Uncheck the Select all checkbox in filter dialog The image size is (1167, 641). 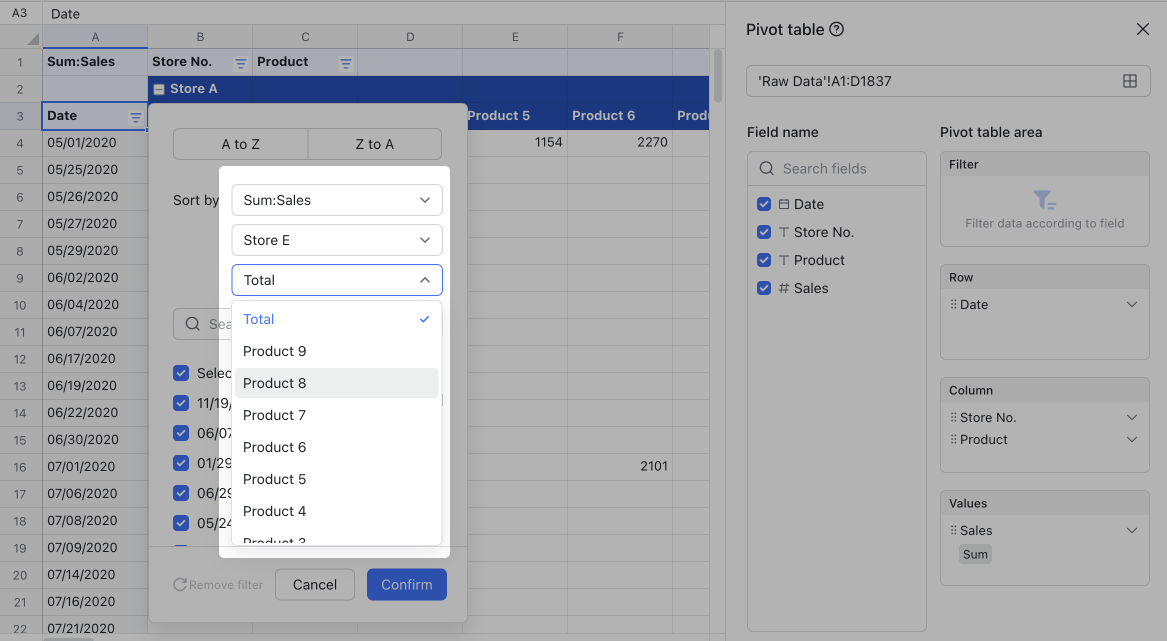181,372
